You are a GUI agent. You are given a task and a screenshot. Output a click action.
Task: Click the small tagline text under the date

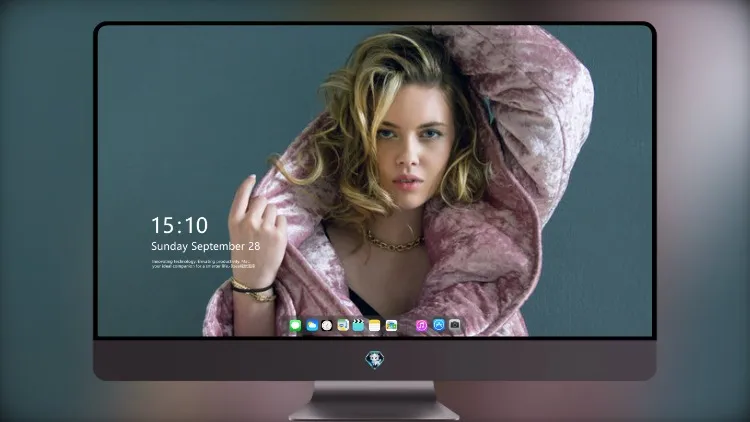tap(203, 264)
